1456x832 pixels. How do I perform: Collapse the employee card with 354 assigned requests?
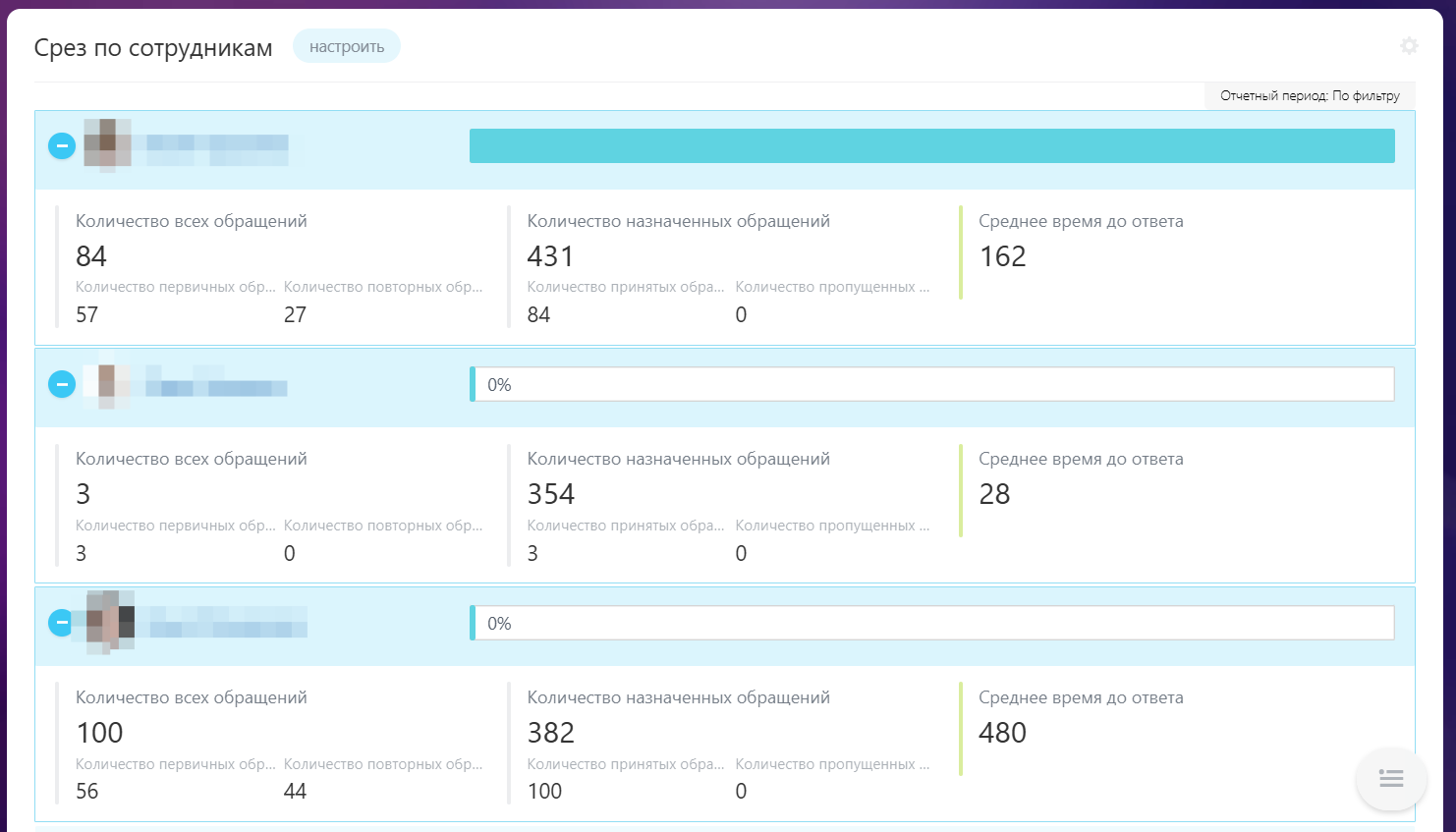(x=62, y=384)
